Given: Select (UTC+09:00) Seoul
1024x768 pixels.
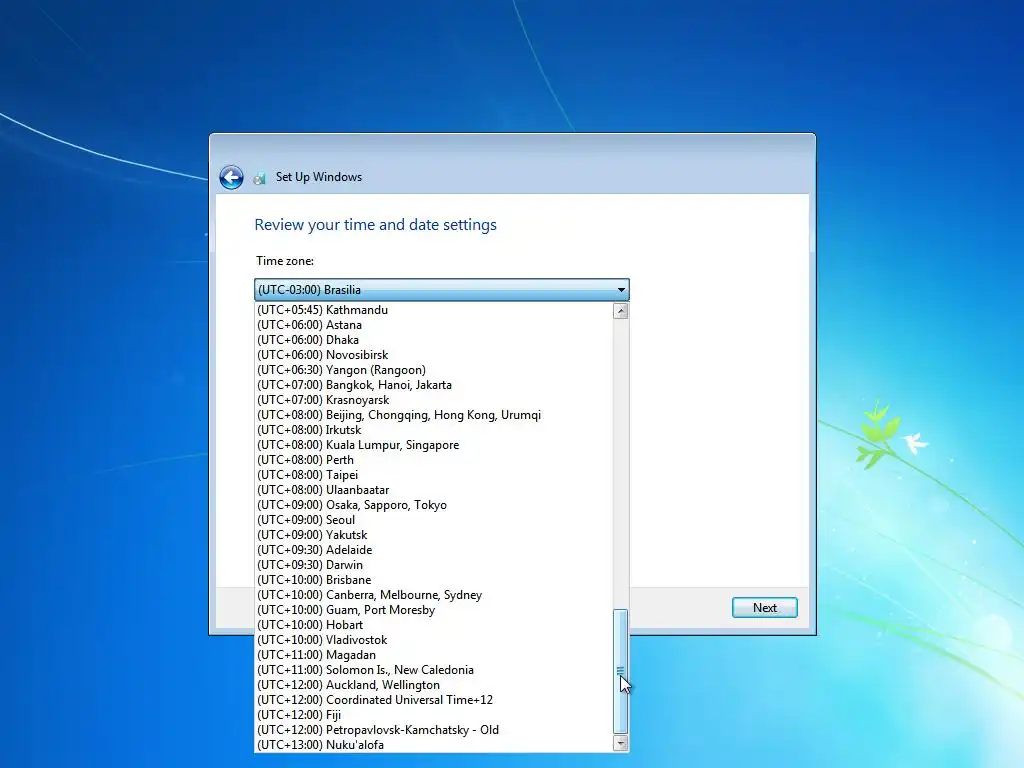Looking at the screenshot, I should (x=434, y=520).
